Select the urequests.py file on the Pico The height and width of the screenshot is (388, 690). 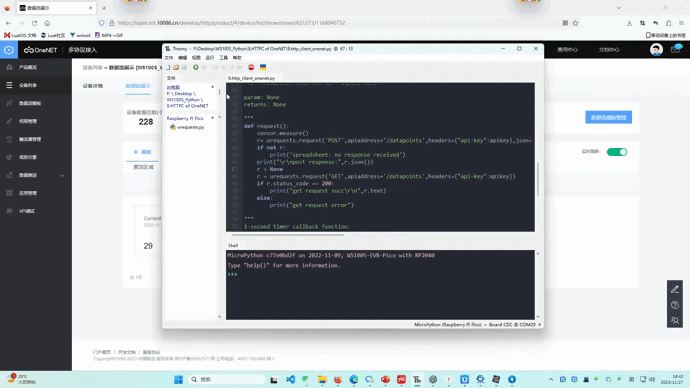click(x=190, y=127)
